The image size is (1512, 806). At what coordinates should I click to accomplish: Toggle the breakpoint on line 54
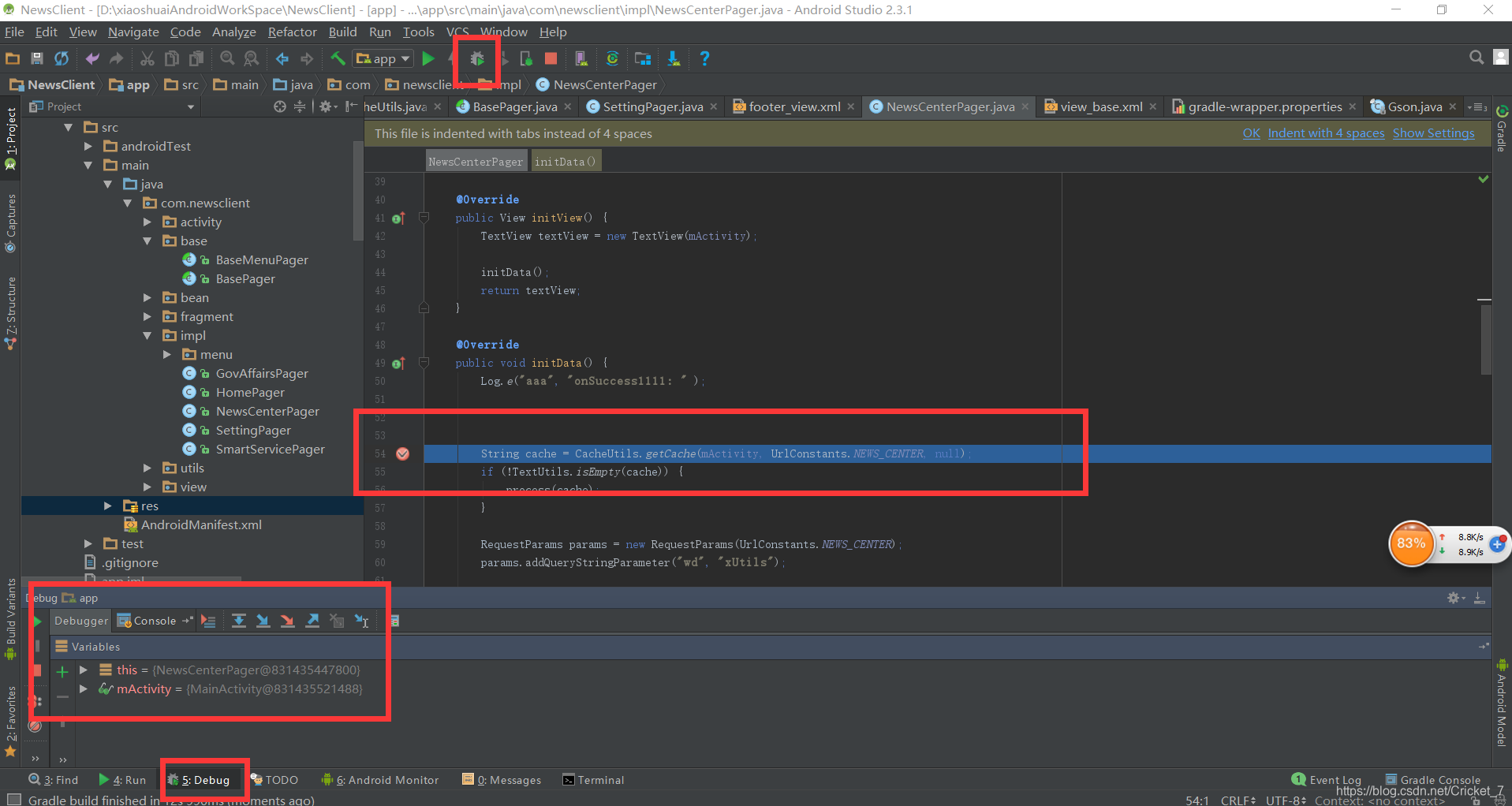tap(403, 454)
